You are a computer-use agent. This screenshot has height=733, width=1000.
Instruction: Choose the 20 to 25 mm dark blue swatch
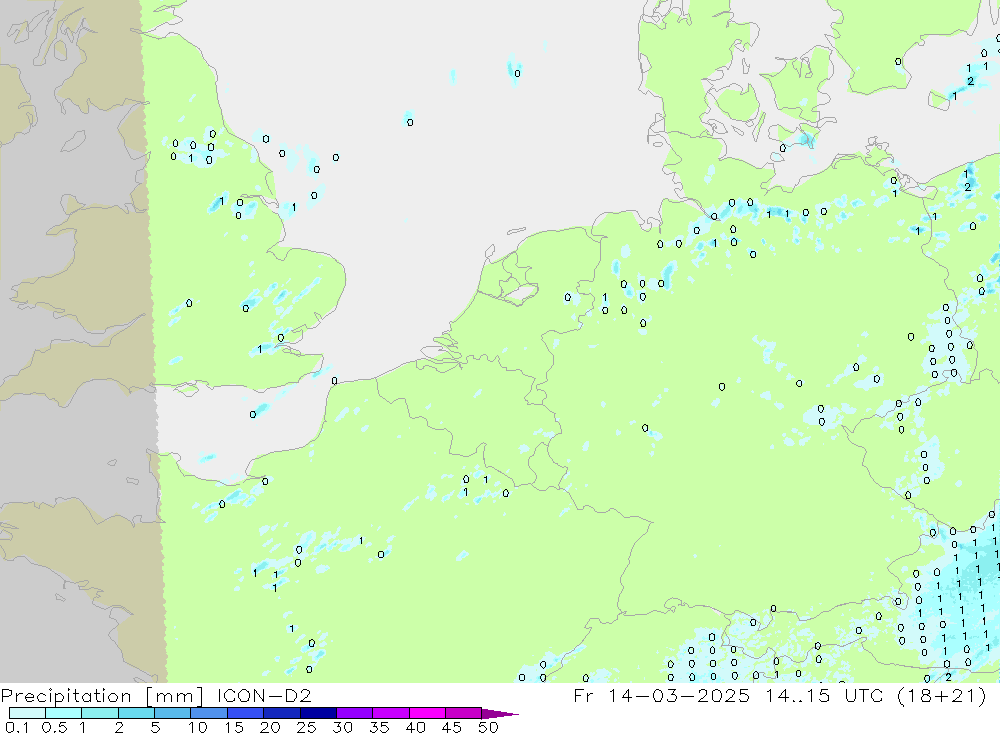pyautogui.click(x=282, y=713)
